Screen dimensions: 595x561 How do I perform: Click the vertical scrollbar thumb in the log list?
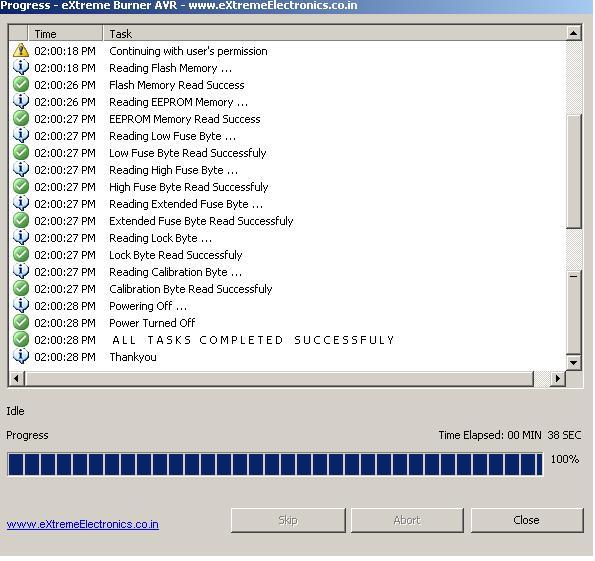pyautogui.click(x=574, y=171)
